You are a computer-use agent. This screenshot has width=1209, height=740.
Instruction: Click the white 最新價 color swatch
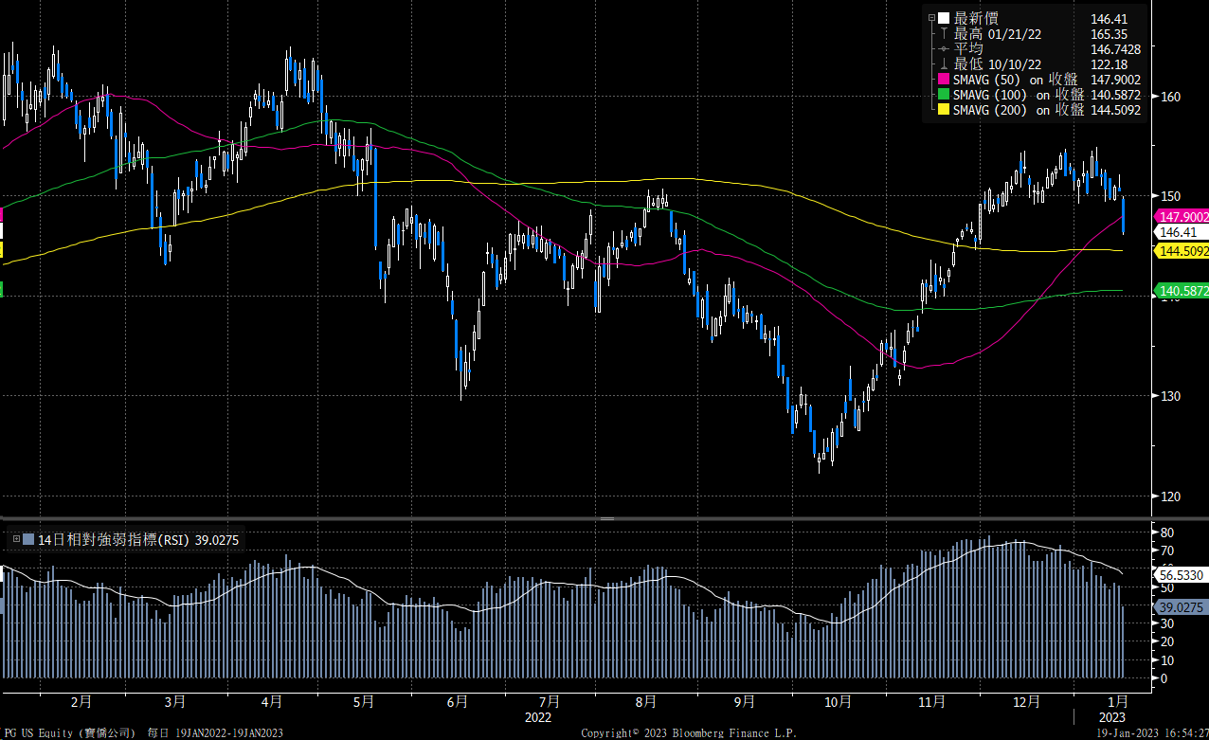click(943, 18)
